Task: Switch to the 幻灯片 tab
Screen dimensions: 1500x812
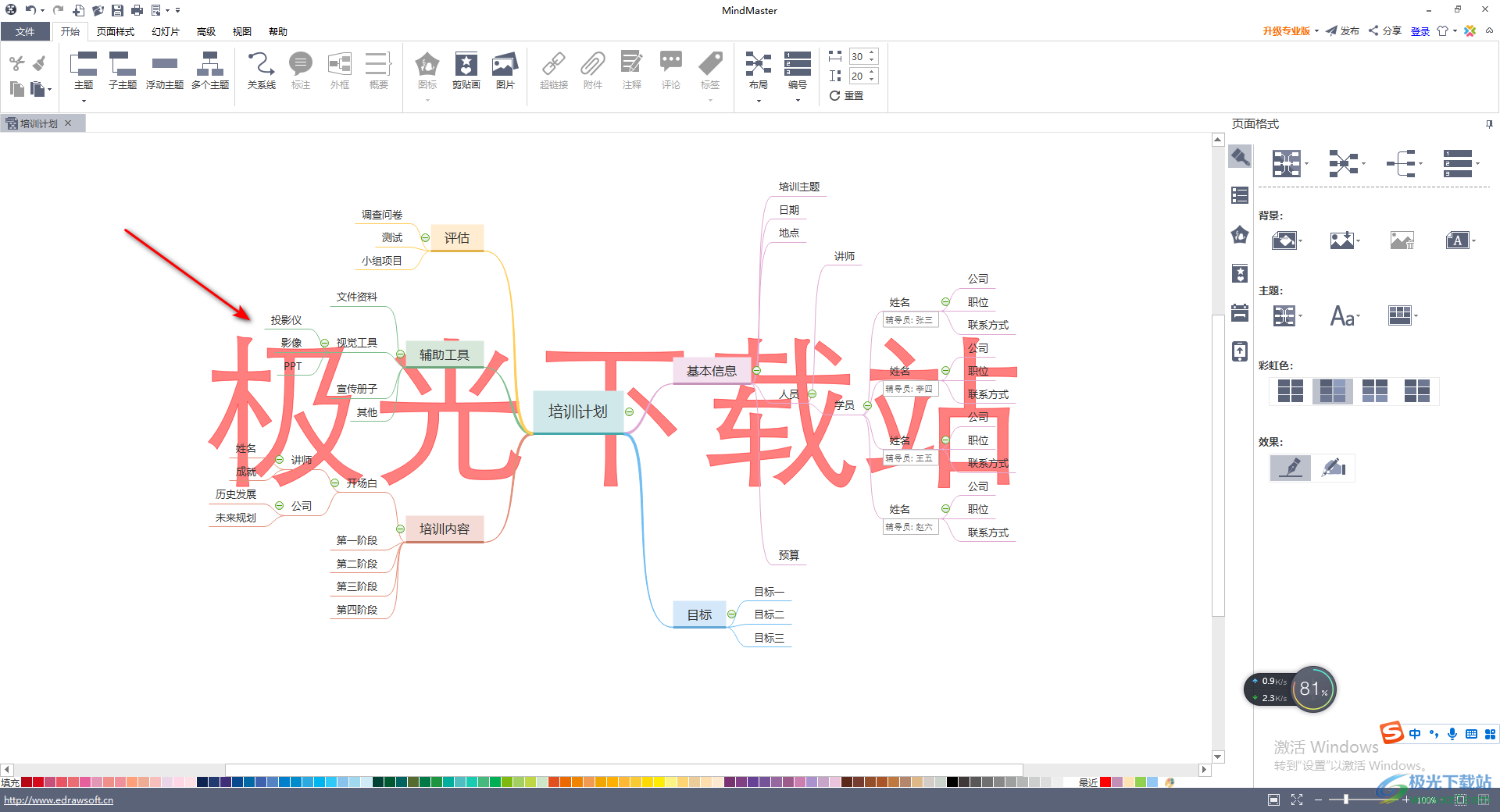Action: click(x=166, y=31)
